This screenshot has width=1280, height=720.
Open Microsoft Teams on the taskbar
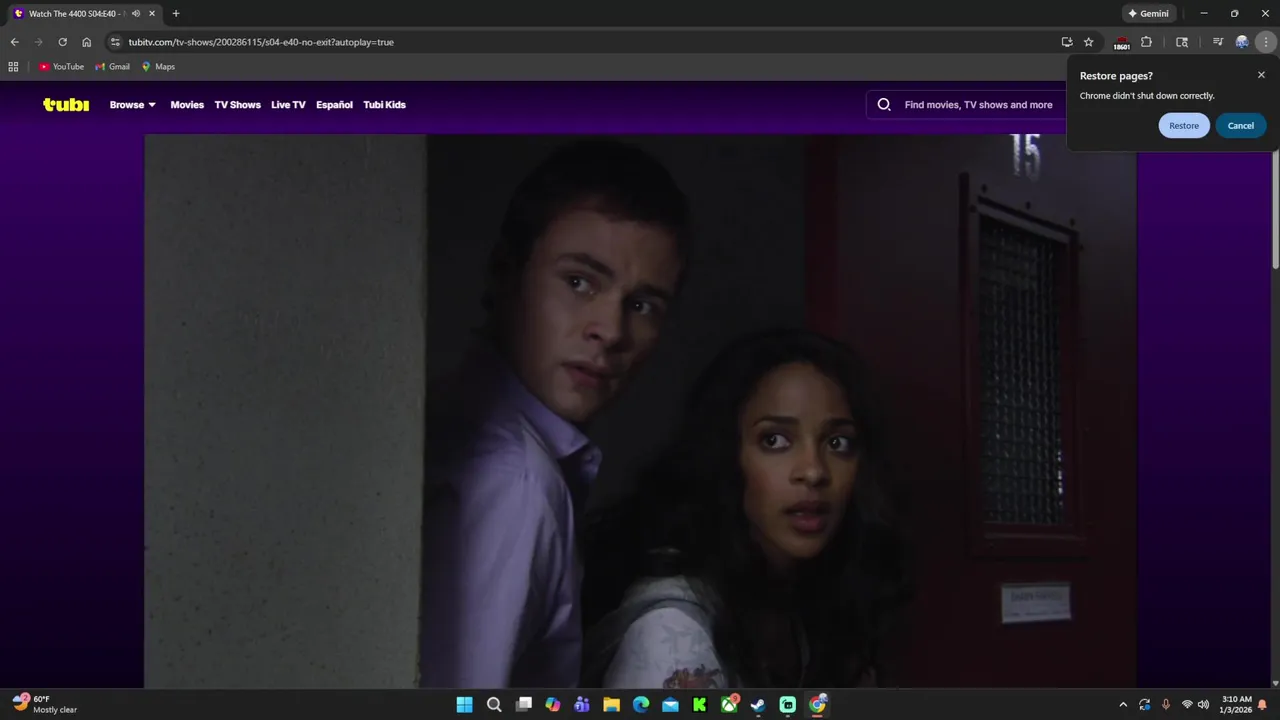582,705
